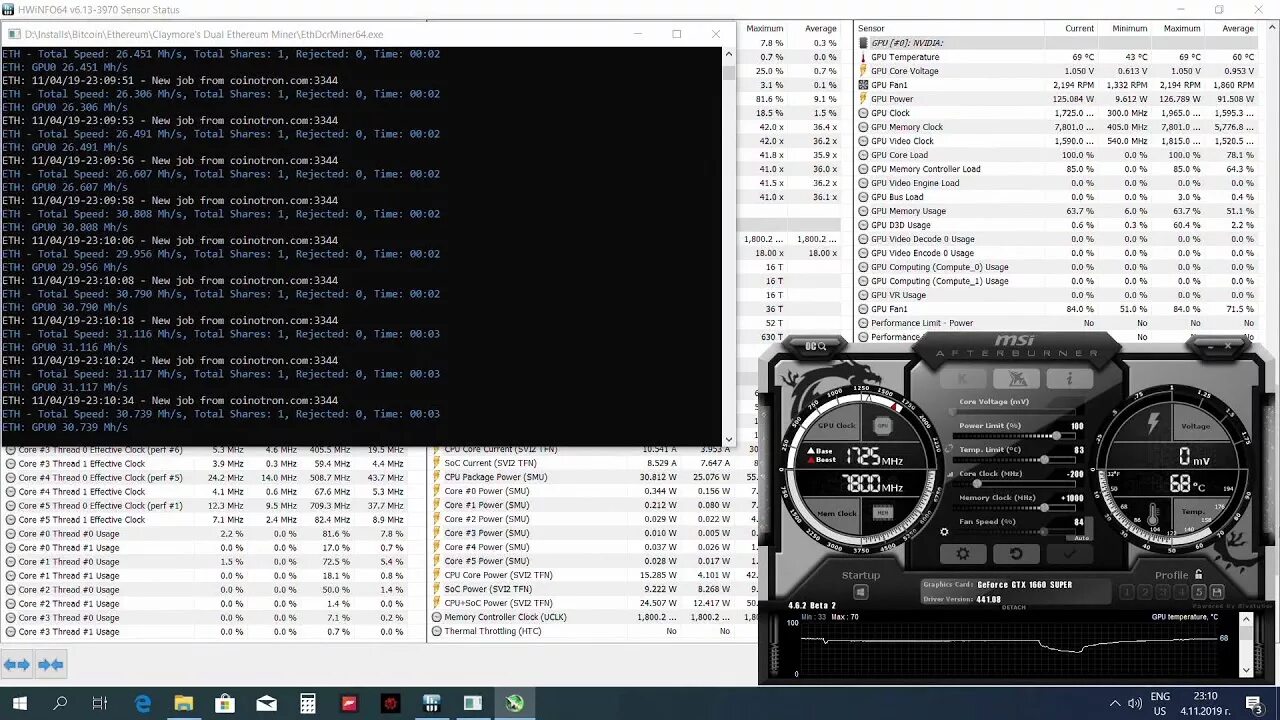
Task: Select GPU Memory Clock sensor row
Action: click(x=1055, y=127)
